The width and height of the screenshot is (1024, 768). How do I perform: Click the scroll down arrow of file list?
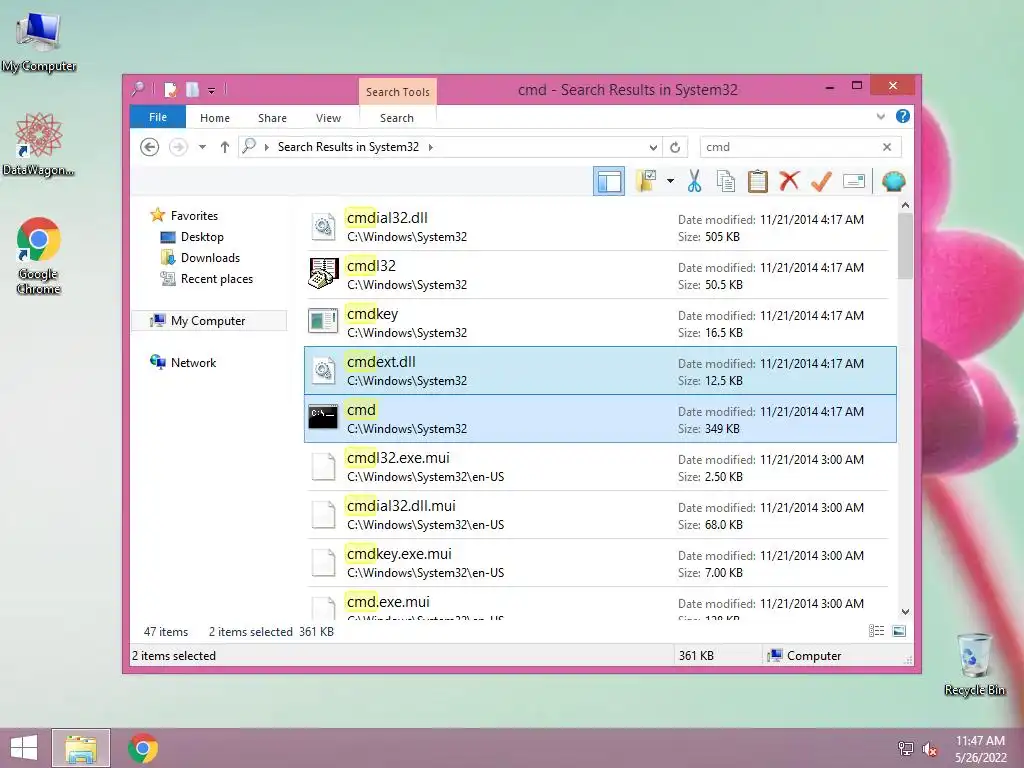(905, 612)
